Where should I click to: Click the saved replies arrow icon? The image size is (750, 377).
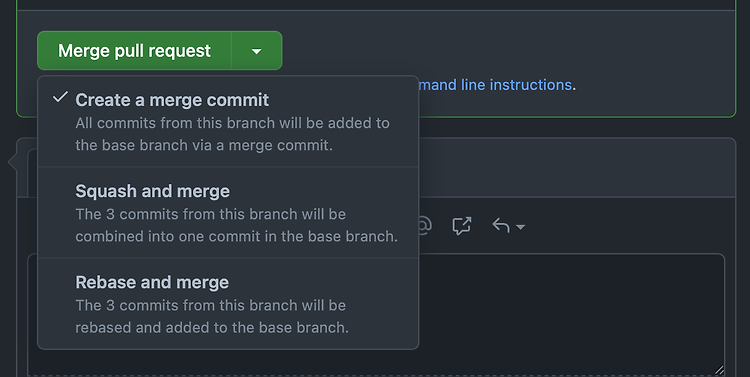tap(501, 225)
